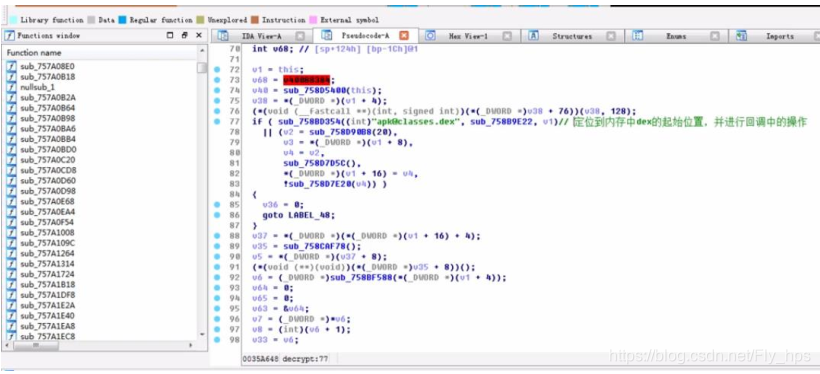Image resolution: width=820 pixels, height=374 pixels.
Task: Click function icon beside nullsub_1
Action: (12, 87)
